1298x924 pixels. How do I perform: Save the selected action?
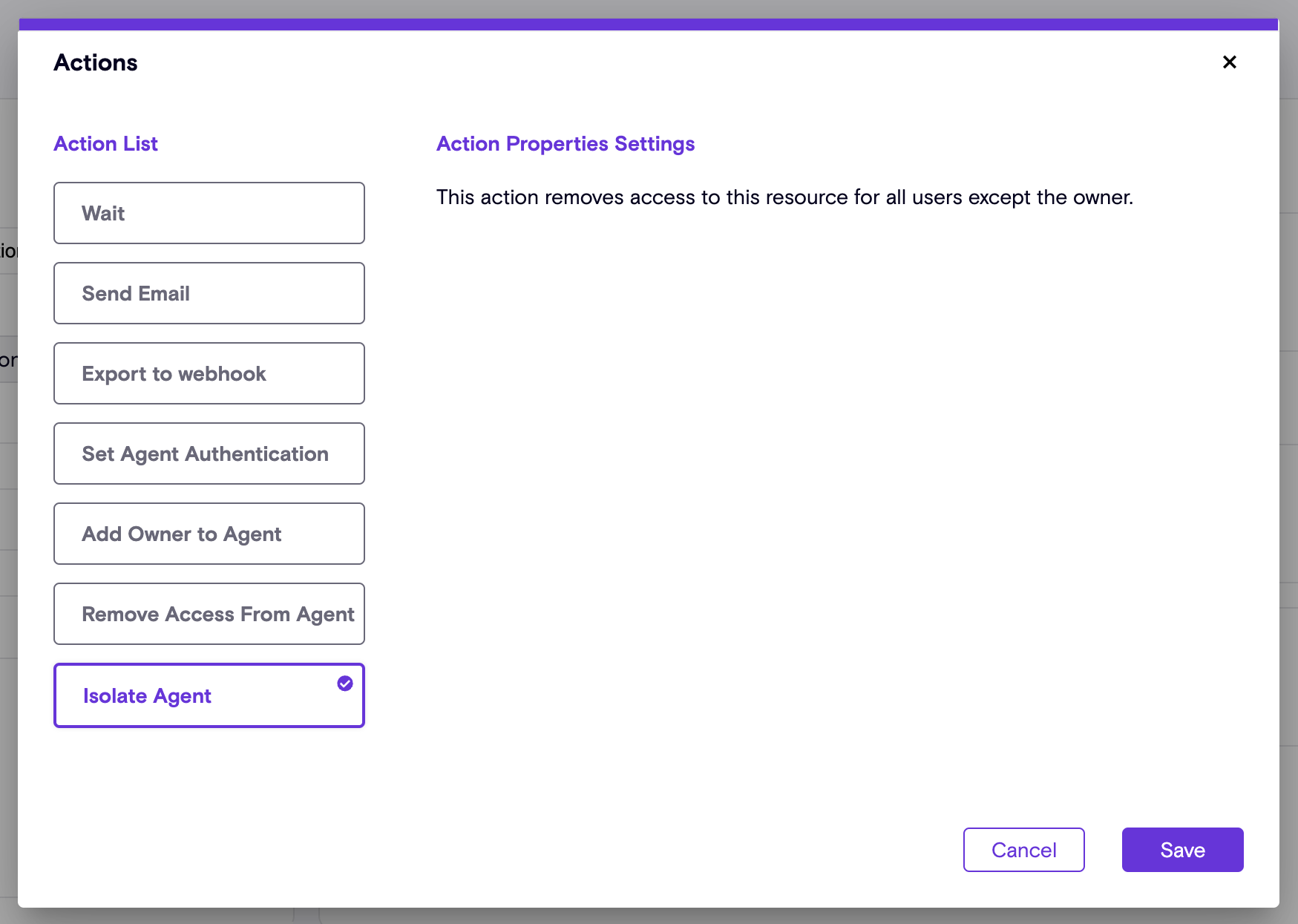pyautogui.click(x=1182, y=850)
